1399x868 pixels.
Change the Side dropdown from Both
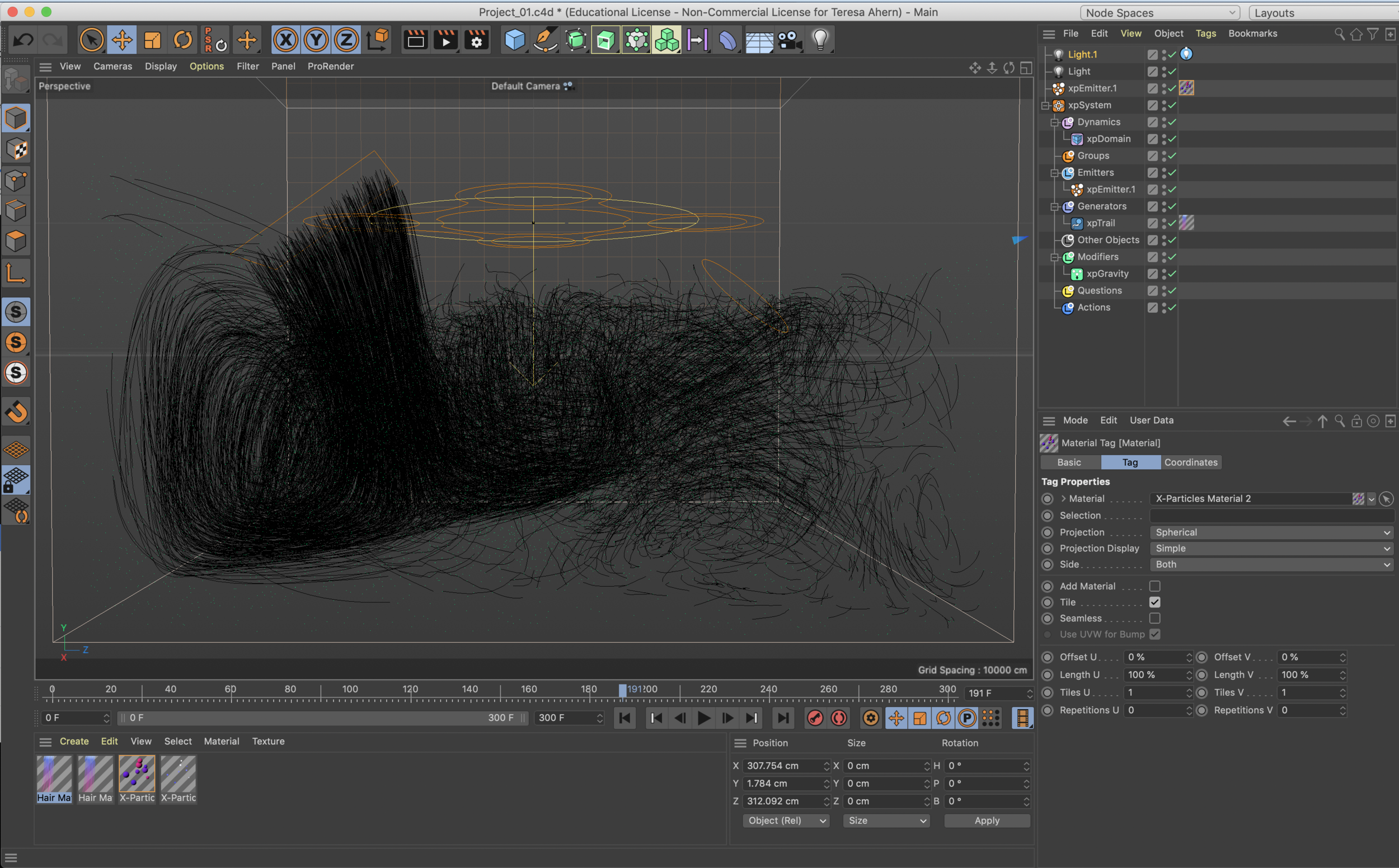point(1270,564)
